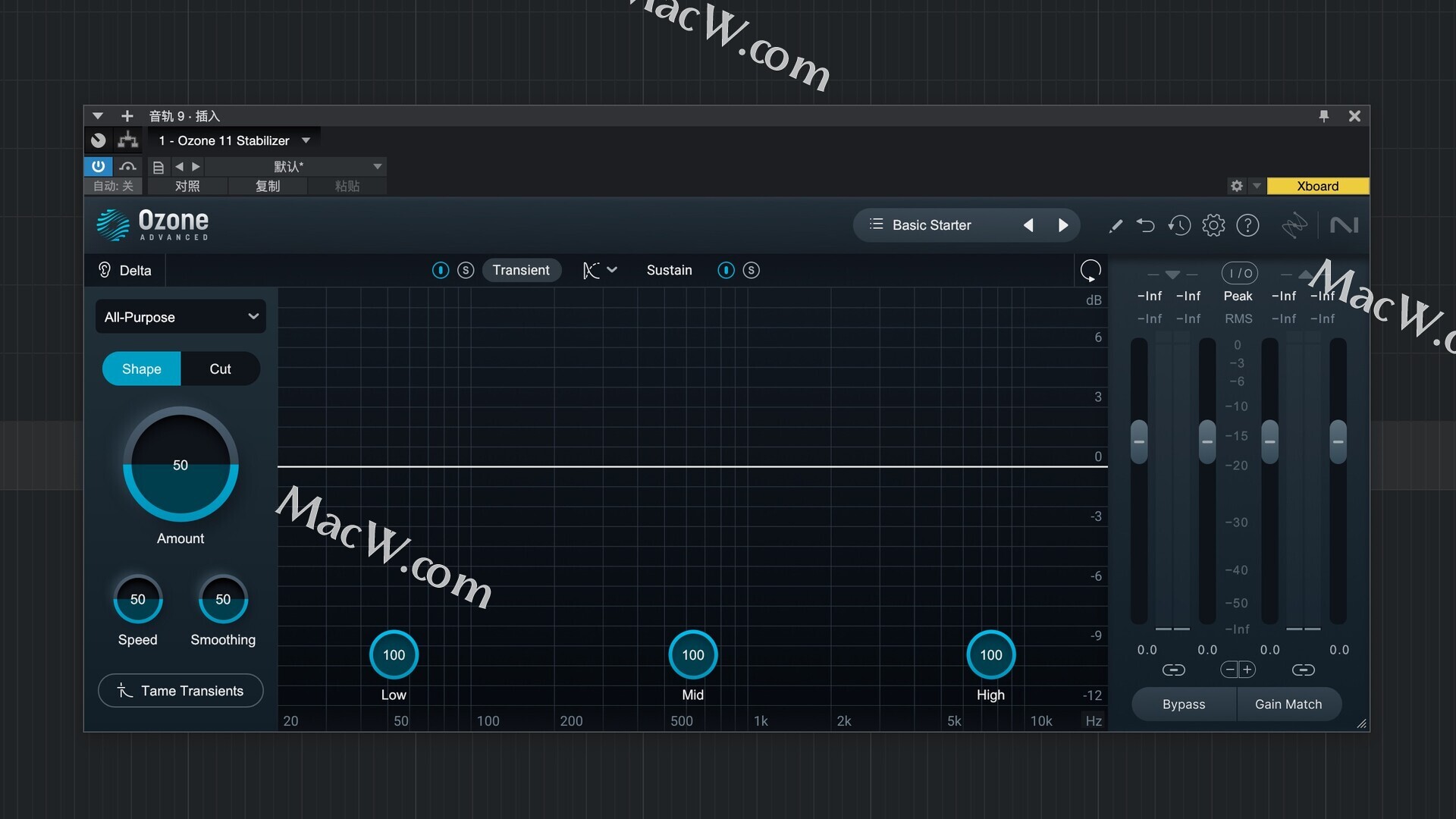Click the Xboard yellow field
Screen dimensions: 1456x819
1318,186
